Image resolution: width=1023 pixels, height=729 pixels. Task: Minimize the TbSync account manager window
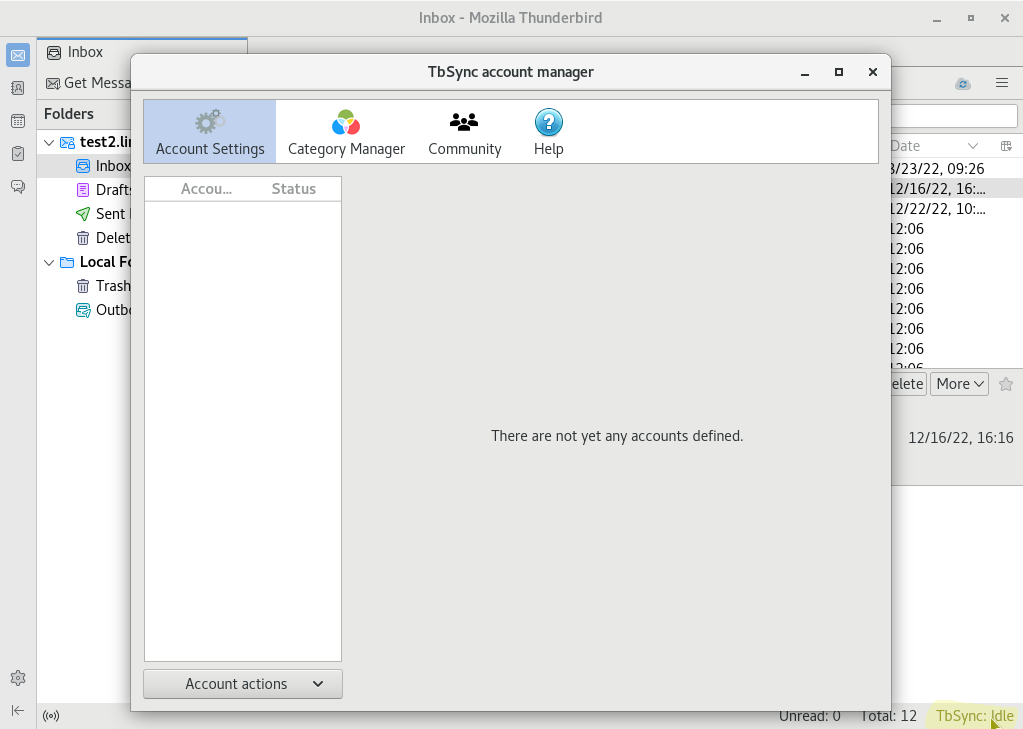pyautogui.click(x=805, y=72)
